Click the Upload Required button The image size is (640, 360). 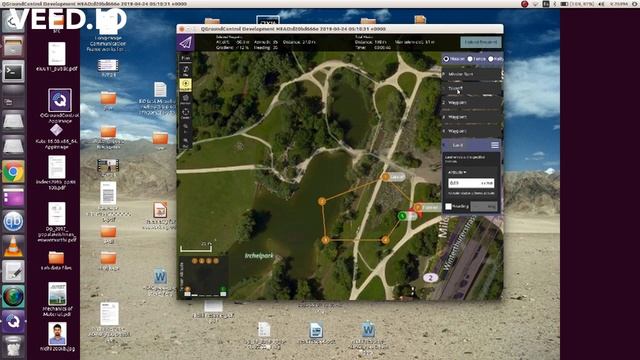481,42
